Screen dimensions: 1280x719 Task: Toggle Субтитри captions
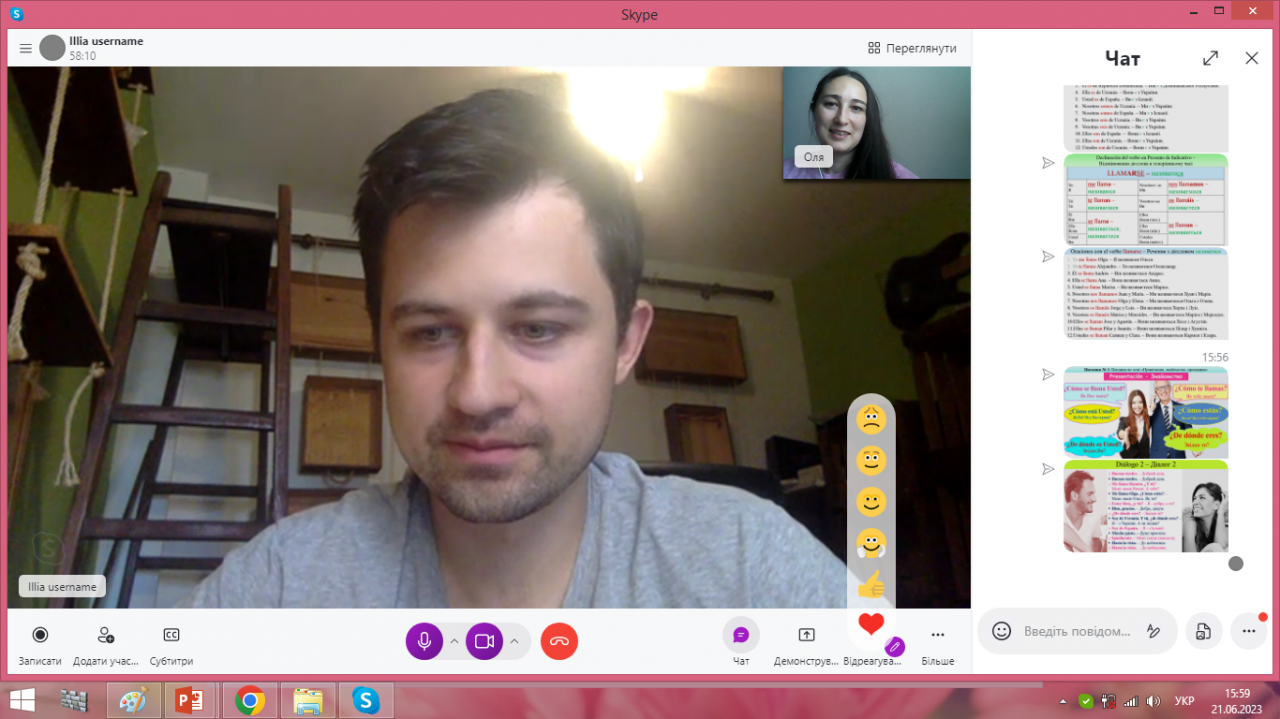[x=171, y=635]
